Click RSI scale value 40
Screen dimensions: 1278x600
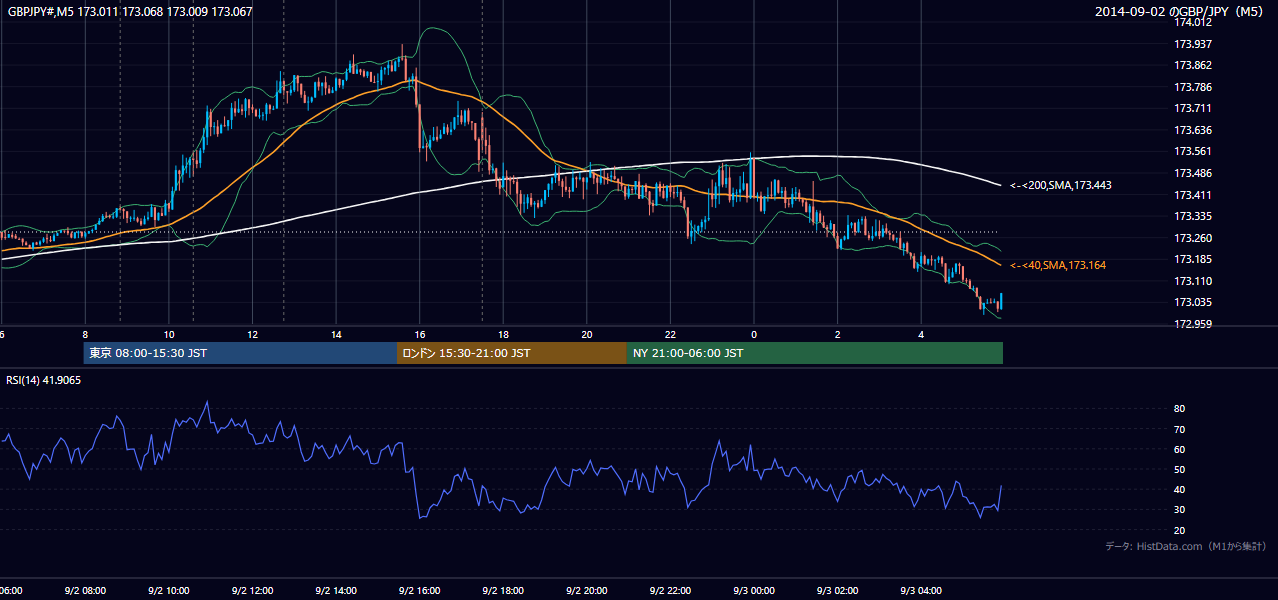click(1179, 489)
